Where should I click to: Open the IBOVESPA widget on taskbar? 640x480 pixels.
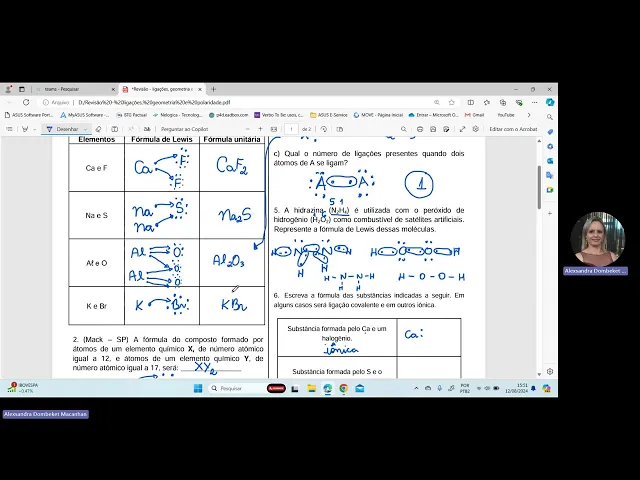click(x=23, y=388)
